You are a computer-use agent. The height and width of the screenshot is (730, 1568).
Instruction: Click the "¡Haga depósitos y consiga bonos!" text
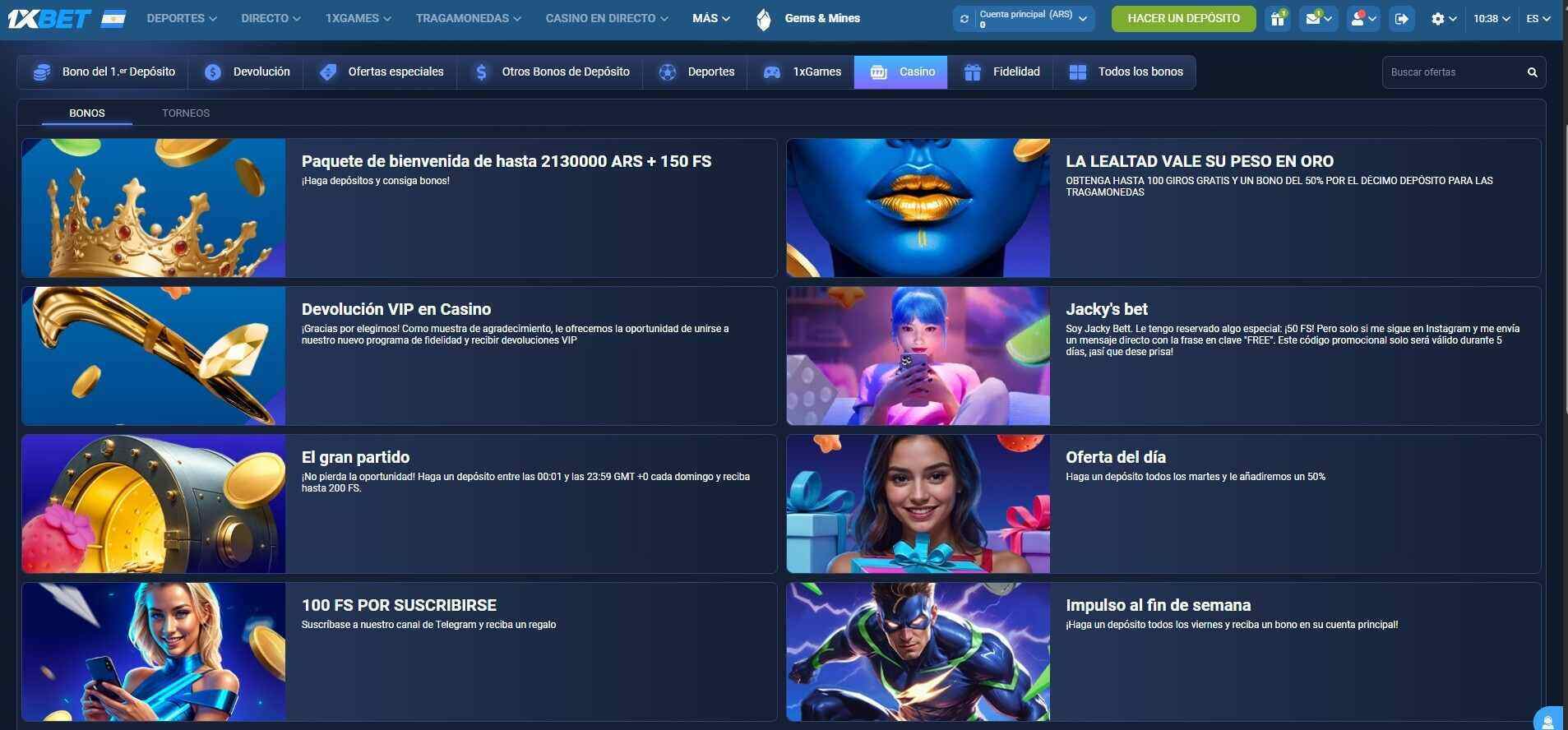point(376,181)
